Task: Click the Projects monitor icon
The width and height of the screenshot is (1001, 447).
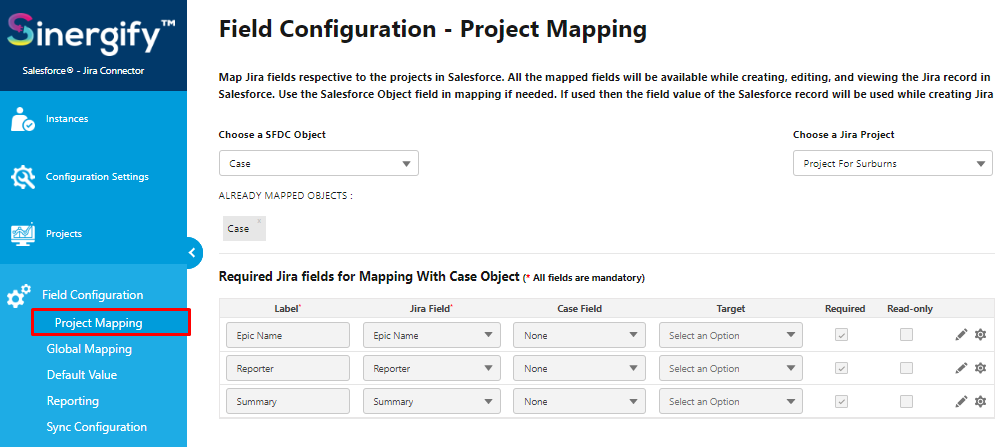Action: coord(23,234)
